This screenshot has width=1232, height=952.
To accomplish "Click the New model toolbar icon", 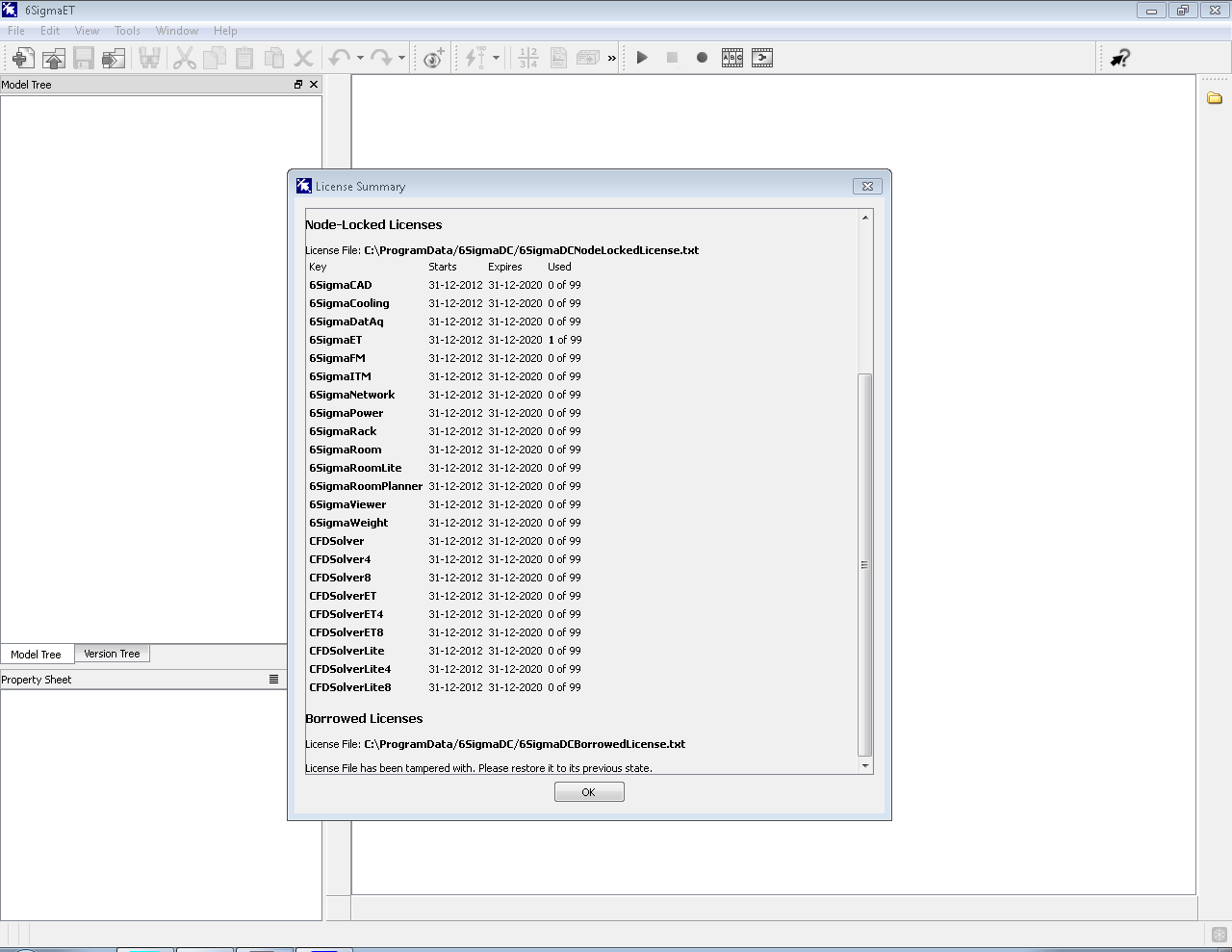I will (23, 58).
